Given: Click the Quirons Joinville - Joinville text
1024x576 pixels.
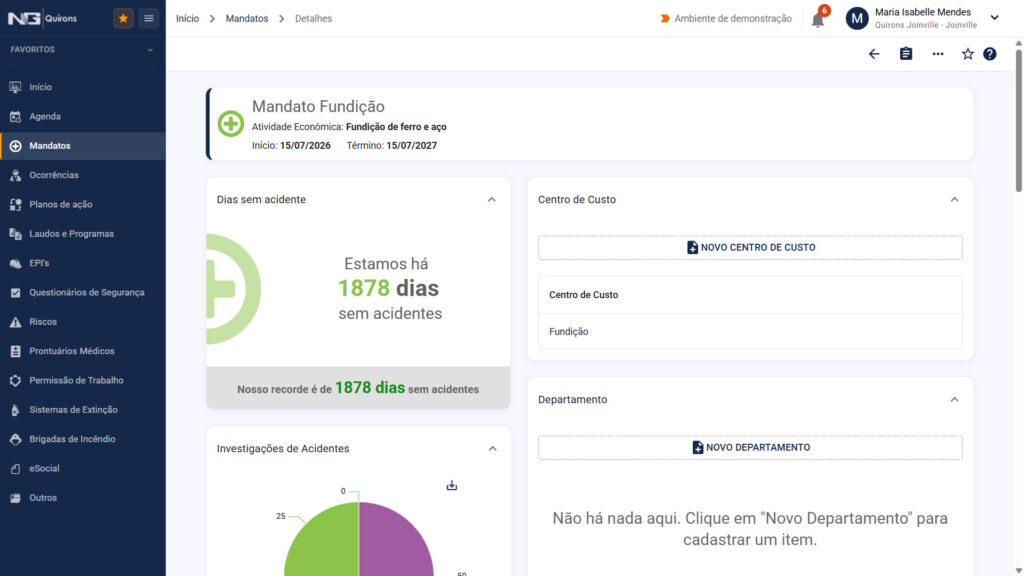Looking at the screenshot, I should click(926, 25).
